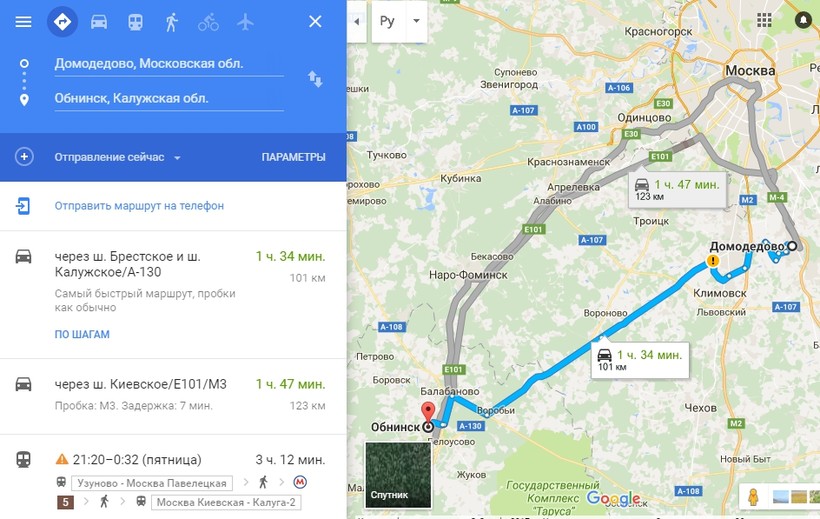
Task: Select the best route mode icon
Action: [62, 21]
